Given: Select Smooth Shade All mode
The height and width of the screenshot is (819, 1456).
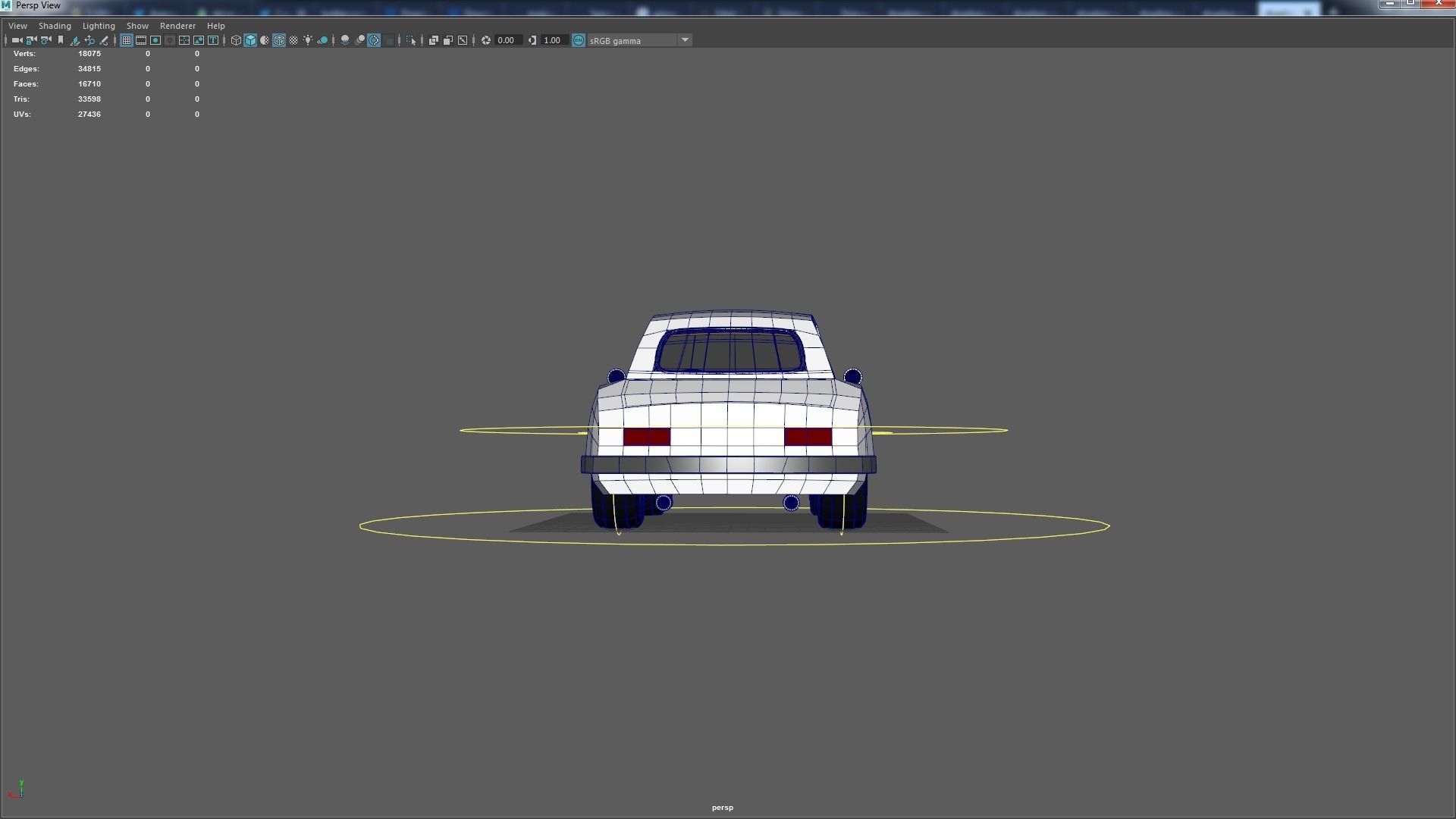Looking at the screenshot, I should click(x=250, y=40).
